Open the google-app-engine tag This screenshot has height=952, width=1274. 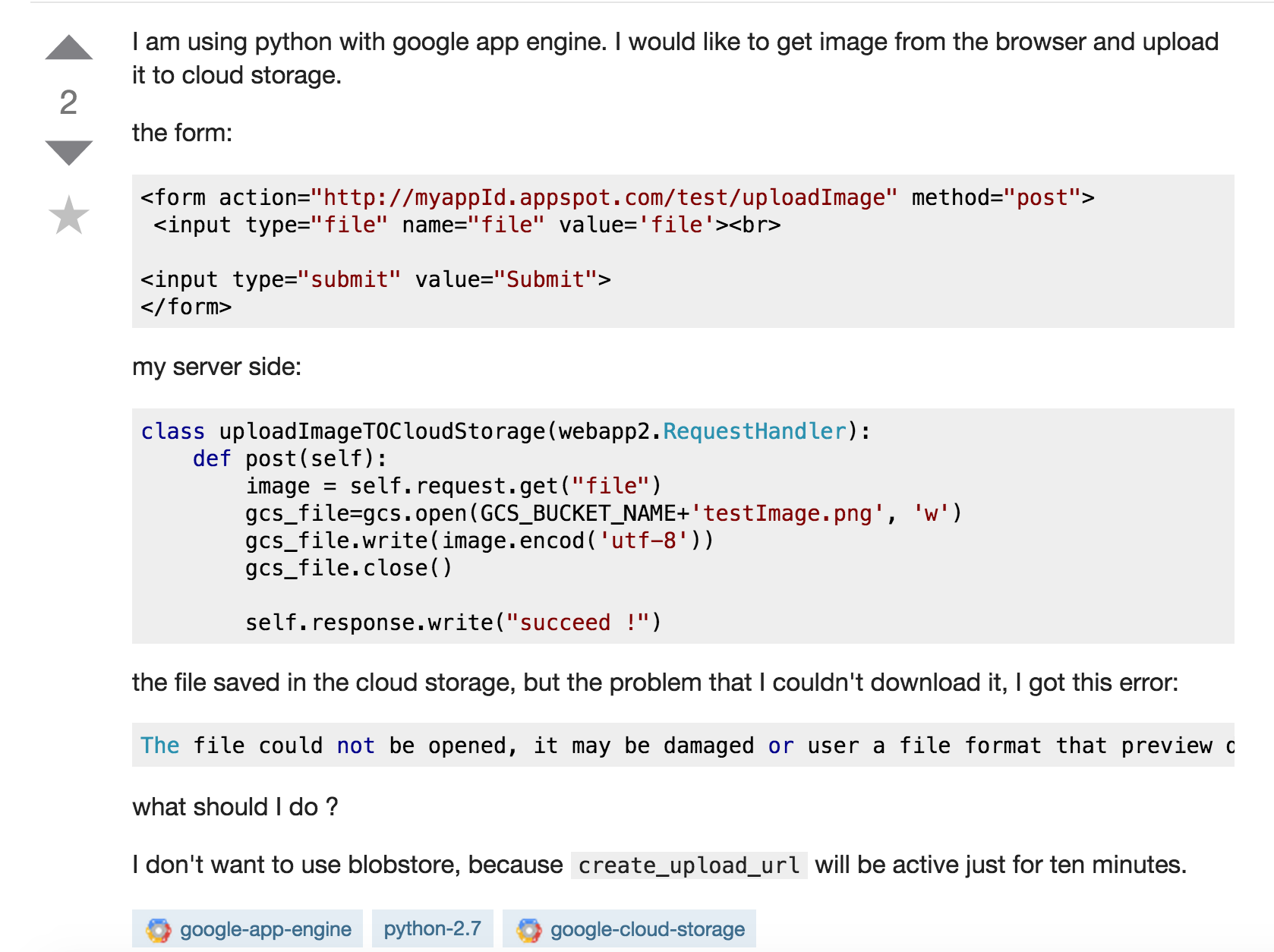[x=248, y=928]
